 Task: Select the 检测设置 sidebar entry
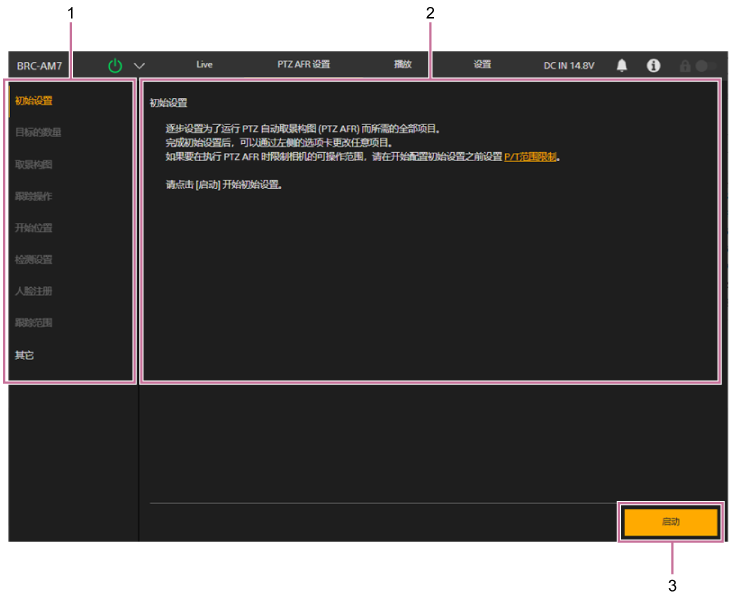click(x=34, y=260)
